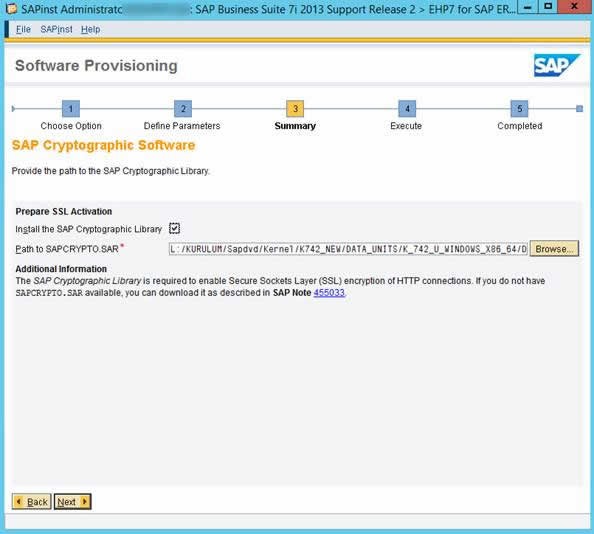Click 'Provide the path to the SAP Cryptographic Library' text
This screenshot has width=594, height=534.
110,171
